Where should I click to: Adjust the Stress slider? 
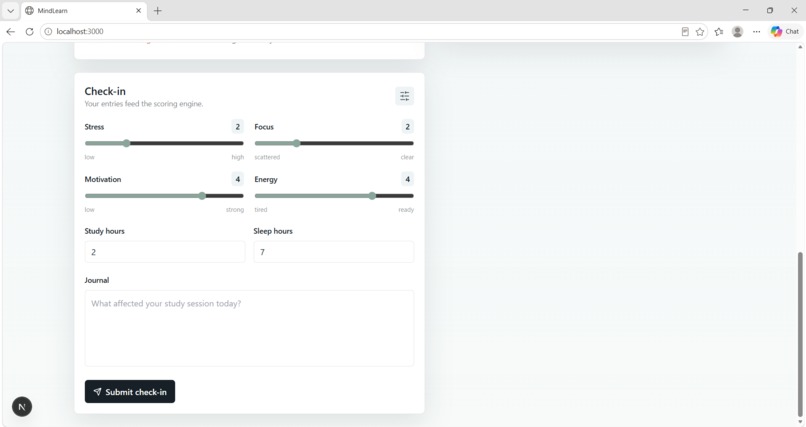pyautogui.click(x=164, y=143)
